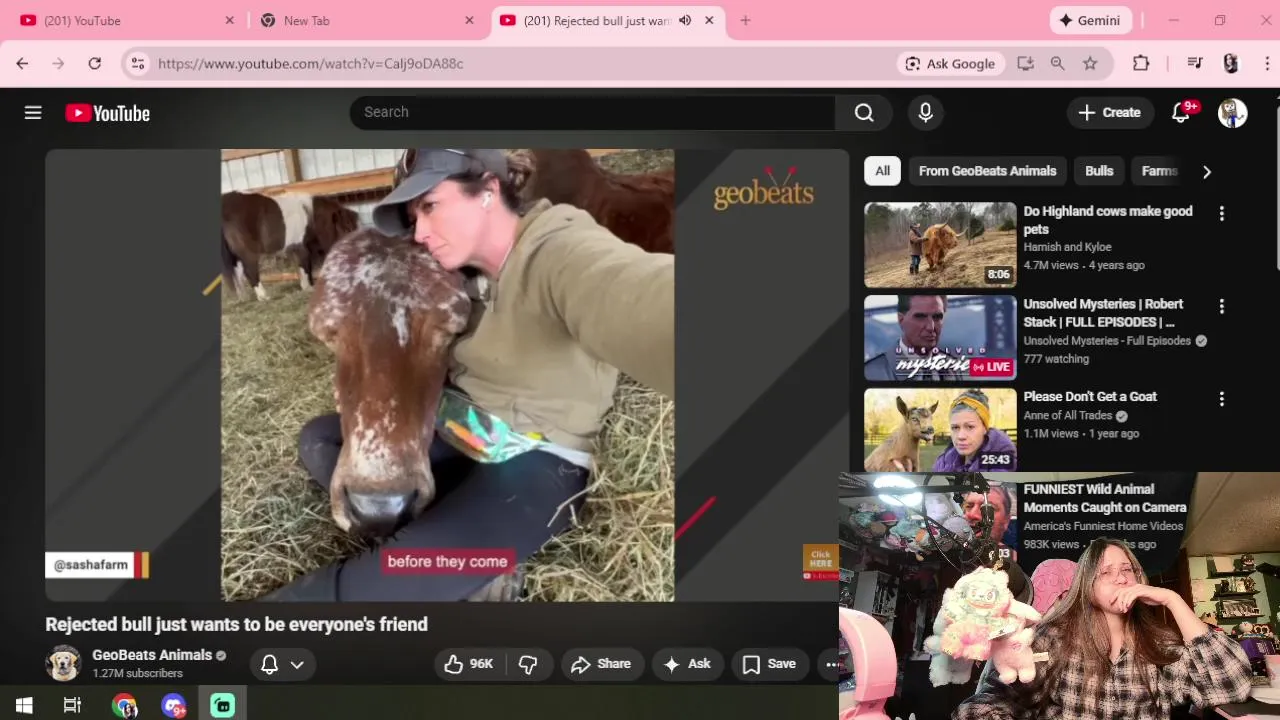The width and height of the screenshot is (1280, 720).
Task: Open options for Please Don't Get a Goat
Action: point(1221,399)
